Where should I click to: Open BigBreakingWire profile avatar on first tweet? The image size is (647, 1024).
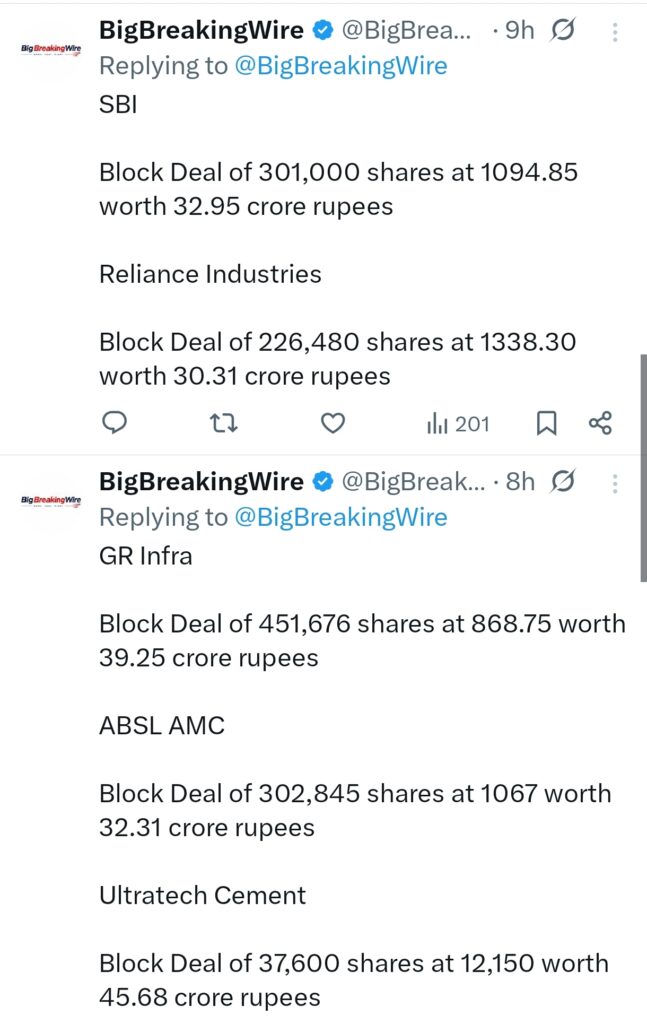click(45, 45)
